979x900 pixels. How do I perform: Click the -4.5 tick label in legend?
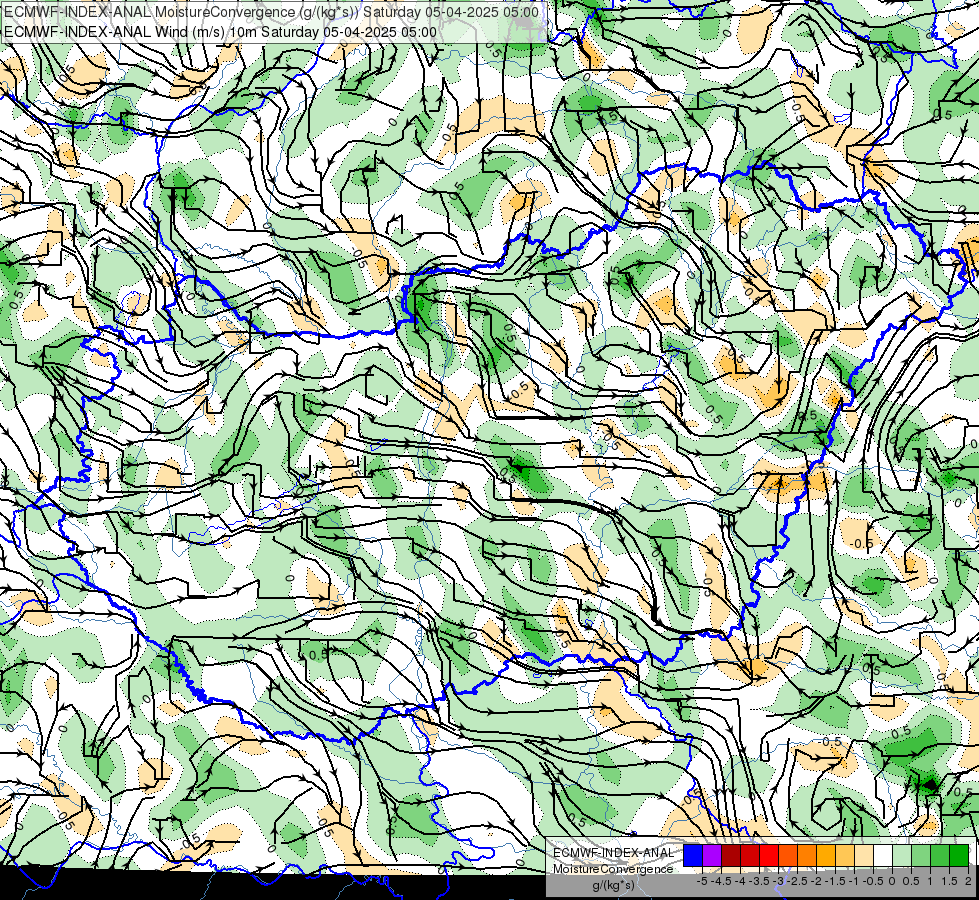point(721,881)
